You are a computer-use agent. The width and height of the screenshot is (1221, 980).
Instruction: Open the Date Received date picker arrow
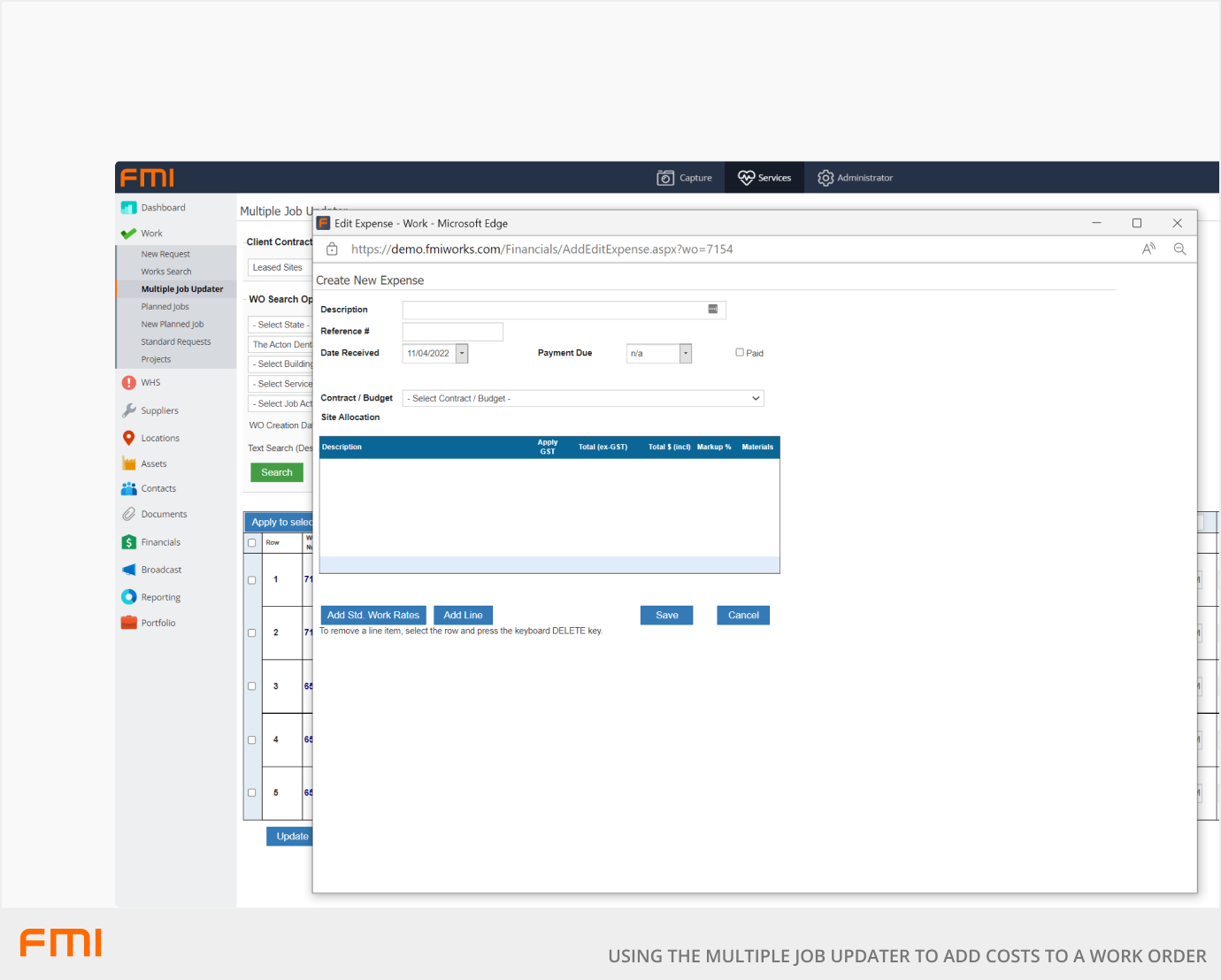pyautogui.click(x=462, y=354)
